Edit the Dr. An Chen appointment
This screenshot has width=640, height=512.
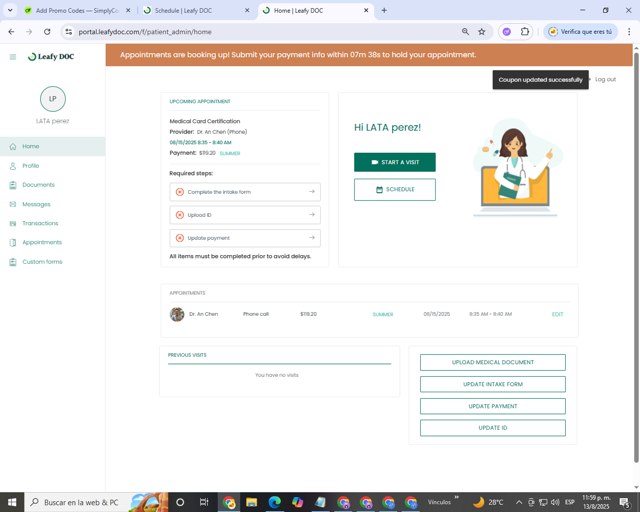tap(558, 314)
